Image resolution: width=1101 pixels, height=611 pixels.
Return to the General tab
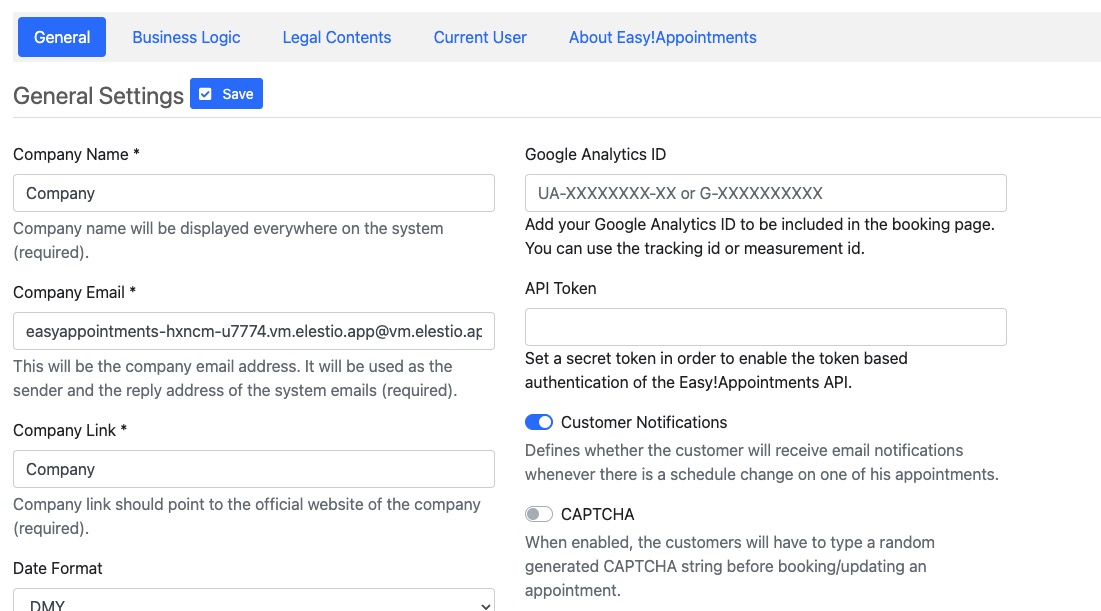point(61,37)
